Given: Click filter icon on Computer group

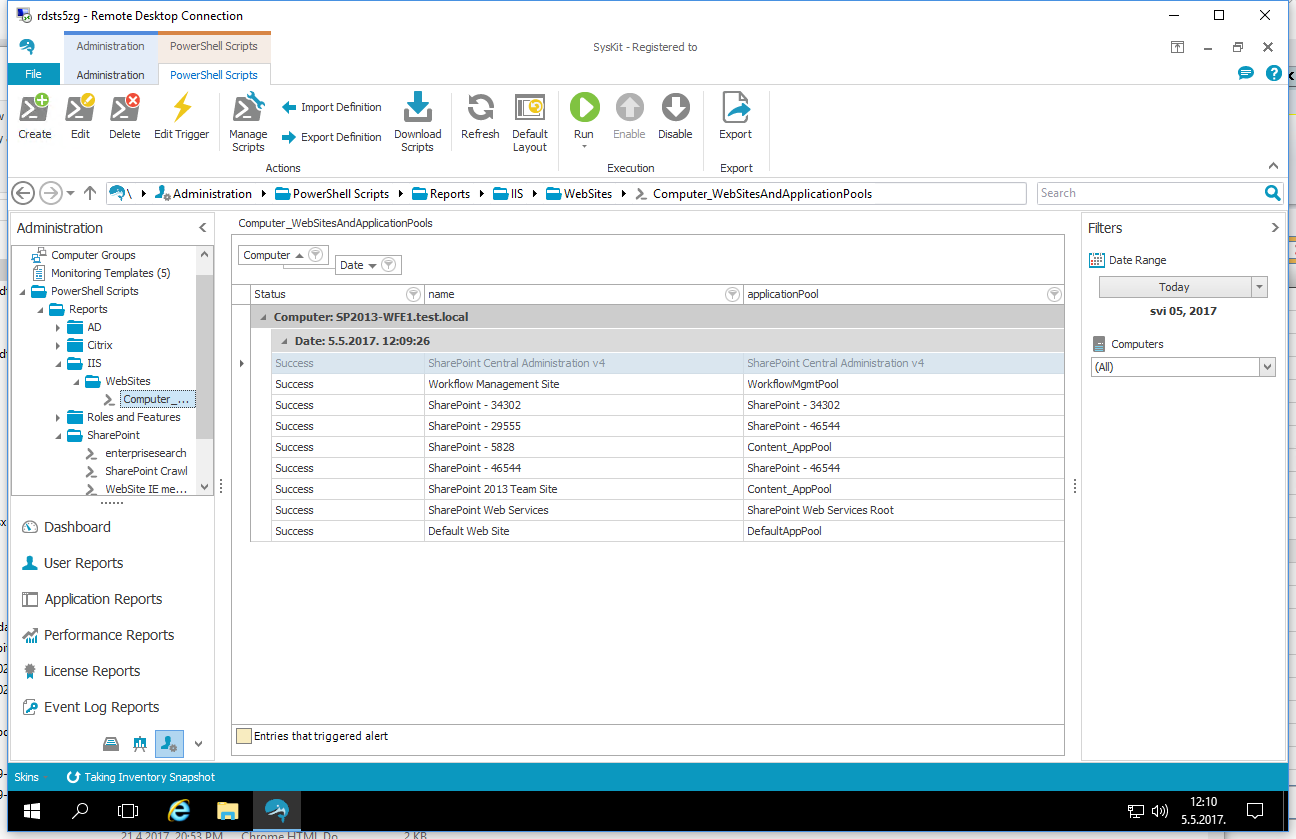Looking at the screenshot, I should [x=315, y=255].
